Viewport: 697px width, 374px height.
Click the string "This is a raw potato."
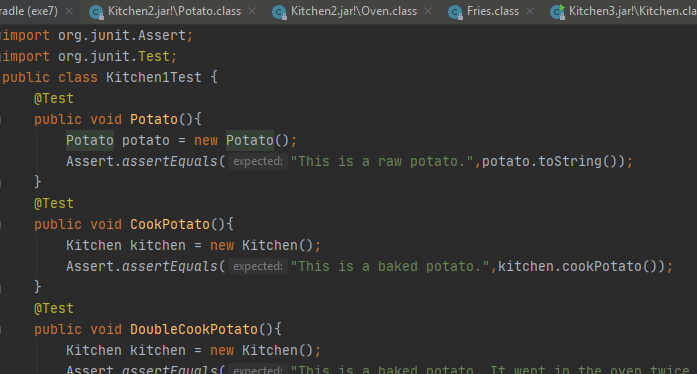click(382, 161)
